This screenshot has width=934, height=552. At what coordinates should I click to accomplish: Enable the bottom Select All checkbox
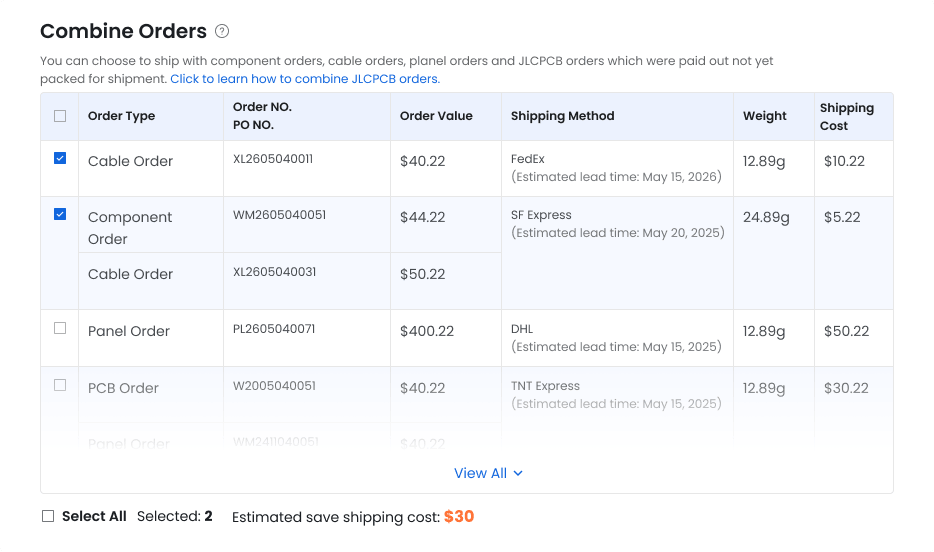pos(48,516)
